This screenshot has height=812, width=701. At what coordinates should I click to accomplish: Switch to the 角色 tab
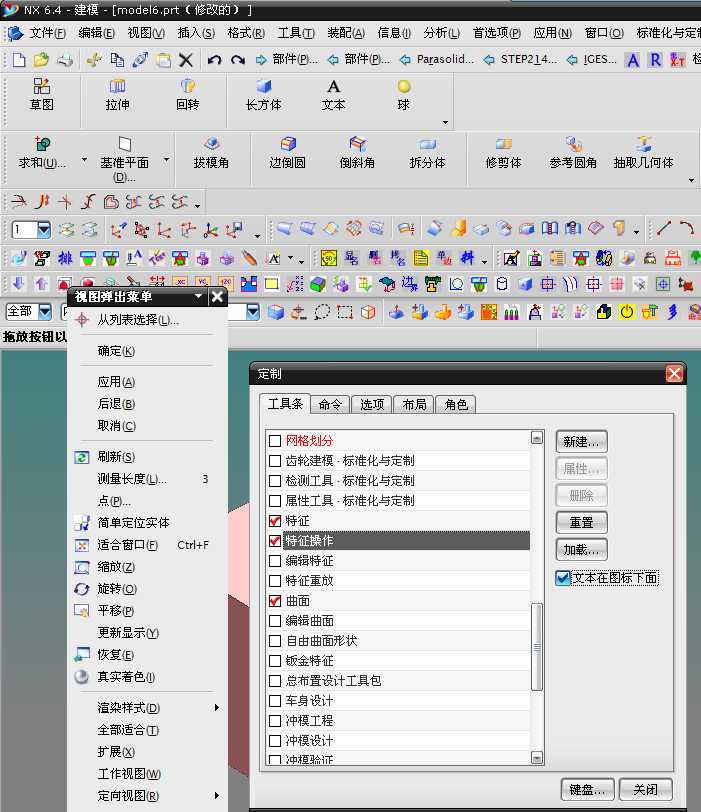[456, 404]
